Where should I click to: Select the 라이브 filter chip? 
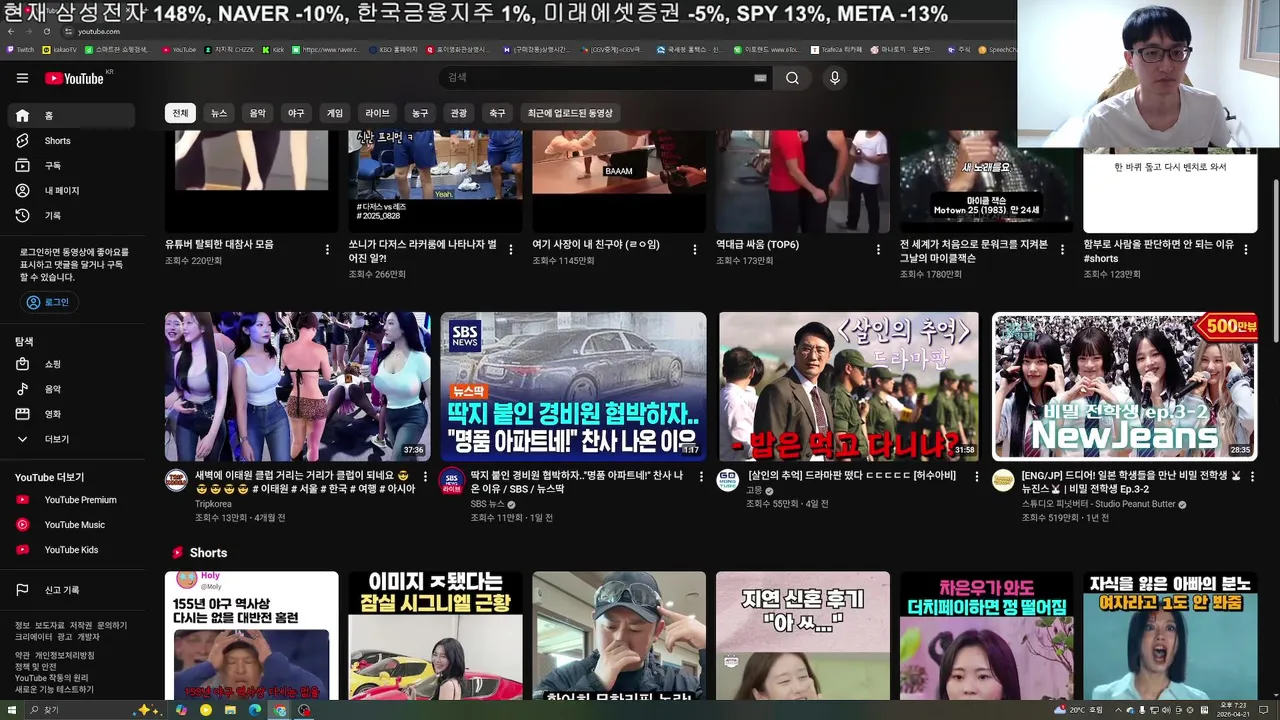pyautogui.click(x=377, y=113)
